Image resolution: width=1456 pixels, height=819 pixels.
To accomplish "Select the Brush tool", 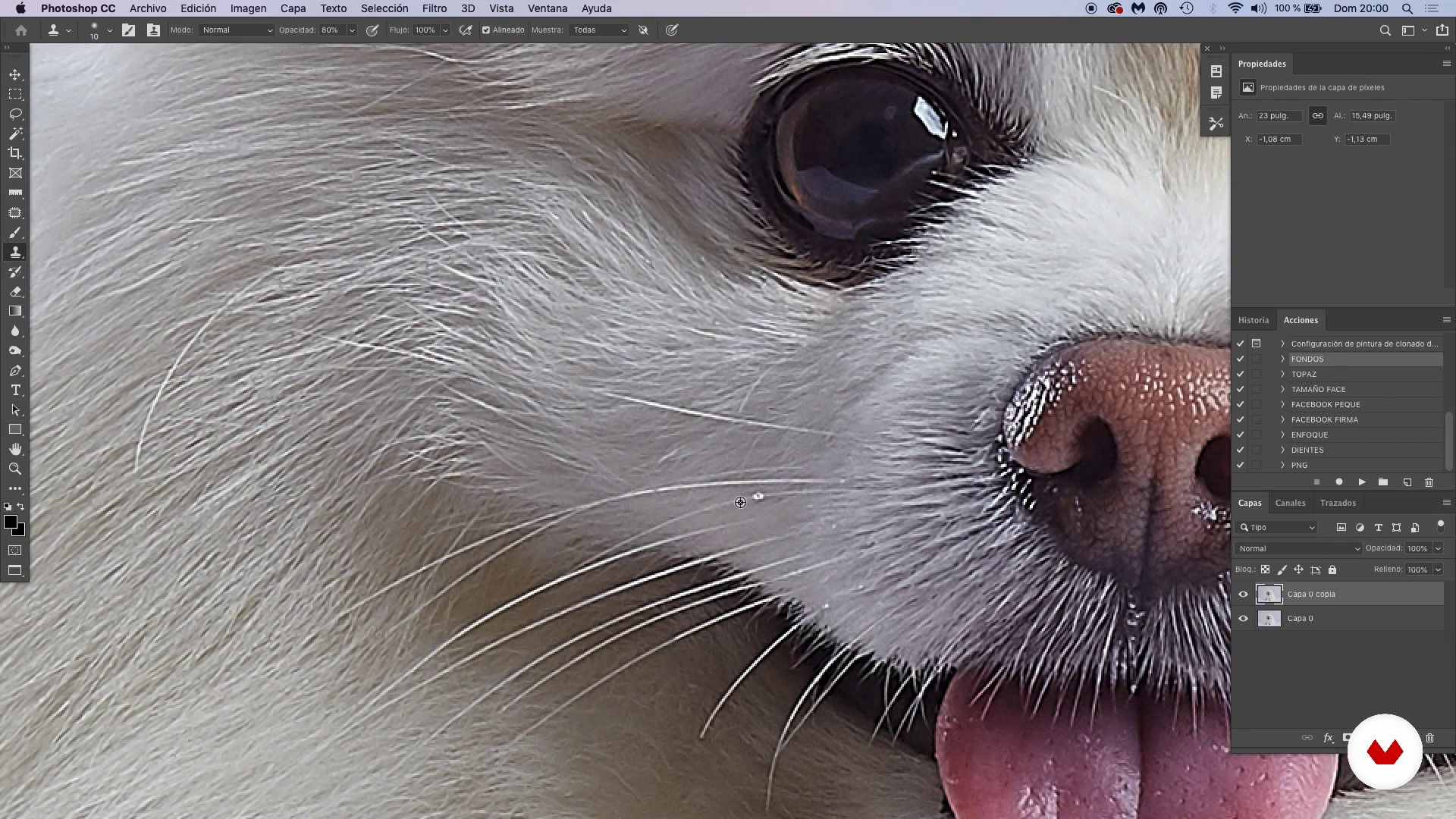I will pyautogui.click(x=15, y=232).
